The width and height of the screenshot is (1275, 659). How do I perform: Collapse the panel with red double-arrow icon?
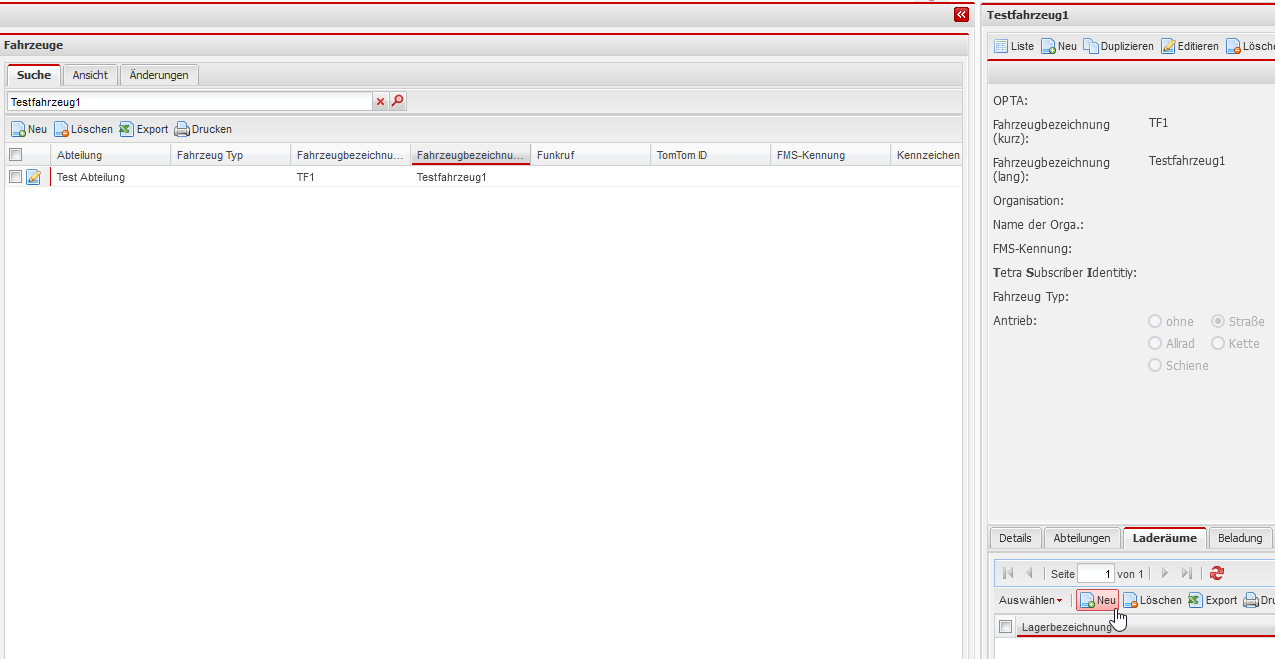(x=961, y=15)
